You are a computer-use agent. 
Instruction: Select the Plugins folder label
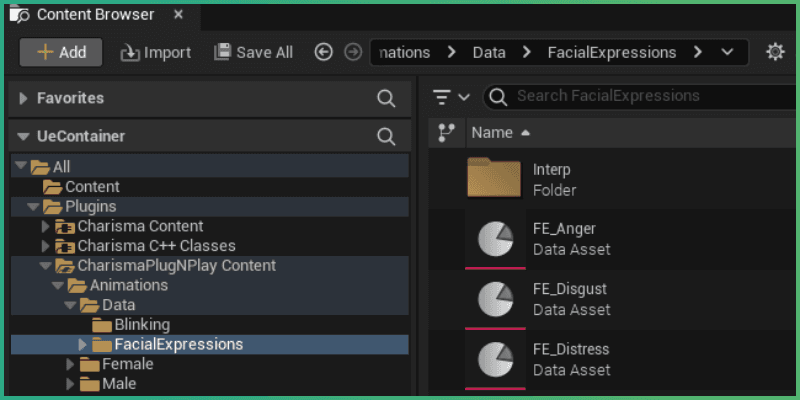(x=91, y=207)
